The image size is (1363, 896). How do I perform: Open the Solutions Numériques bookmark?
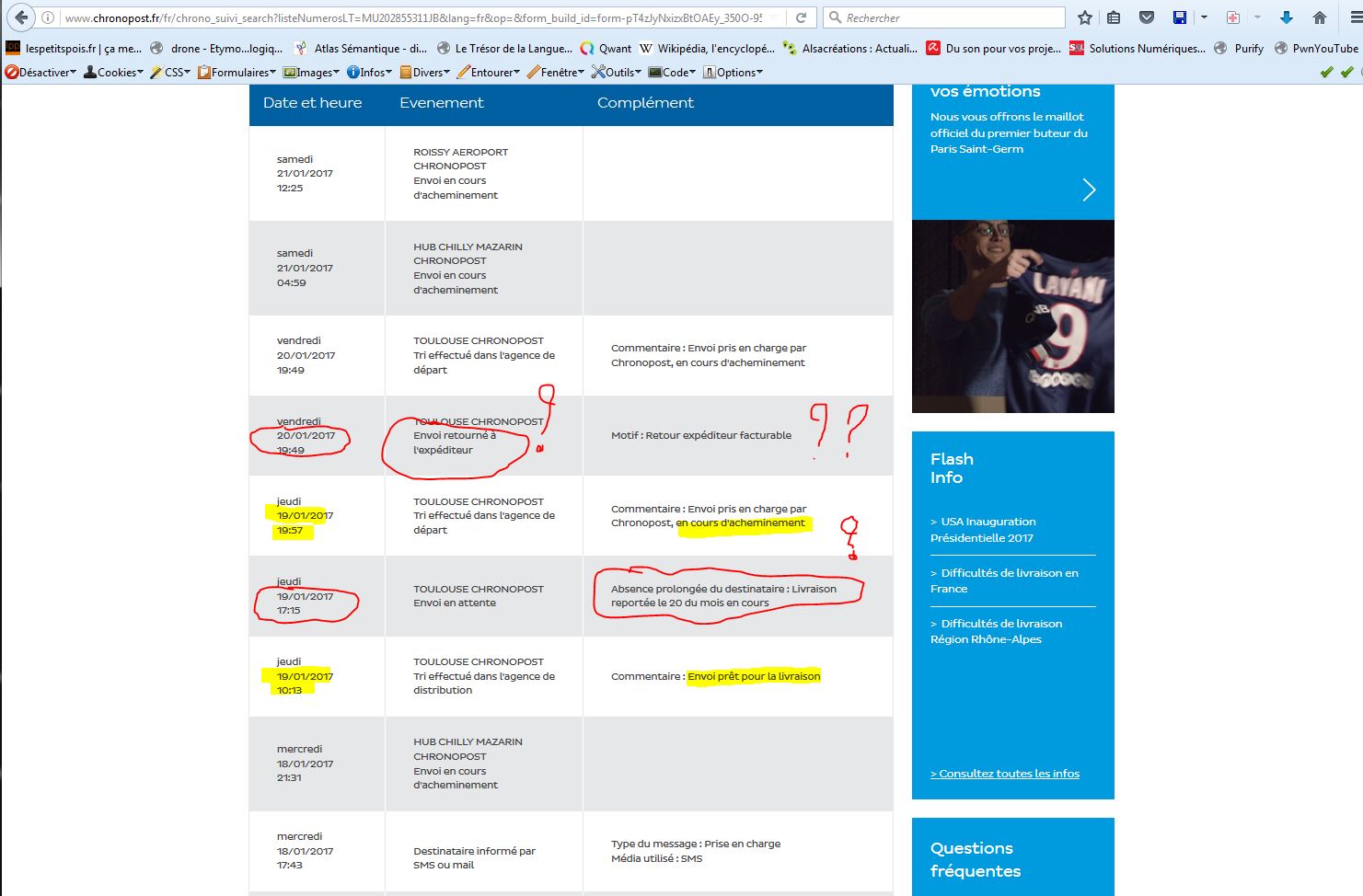pos(1137,49)
